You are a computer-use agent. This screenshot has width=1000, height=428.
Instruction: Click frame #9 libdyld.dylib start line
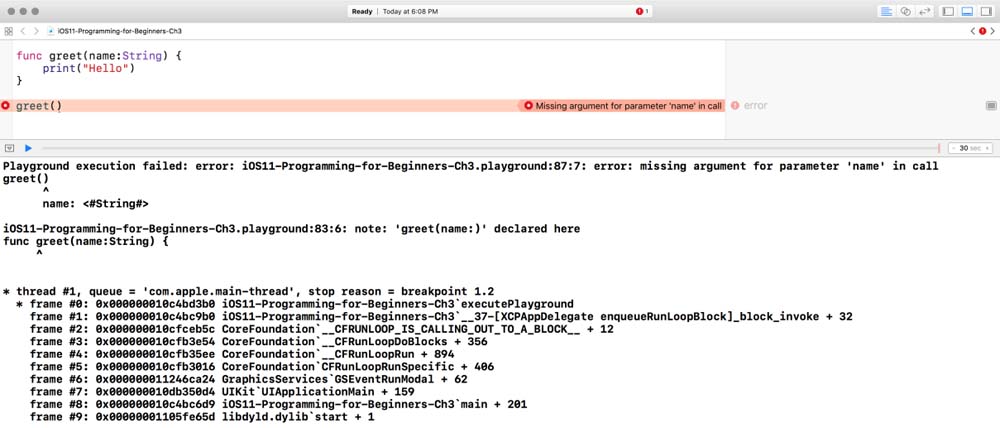[x=202, y=417]
